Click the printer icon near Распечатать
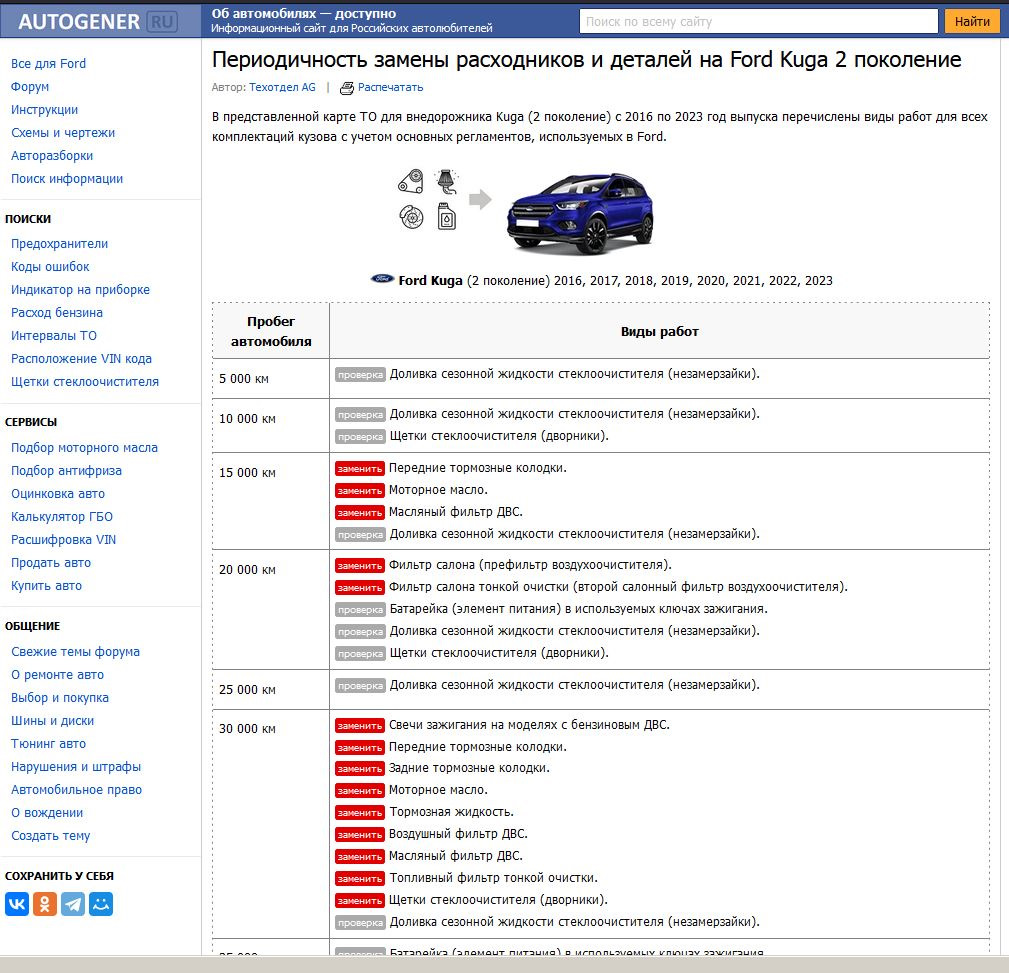 click(347, 88)
